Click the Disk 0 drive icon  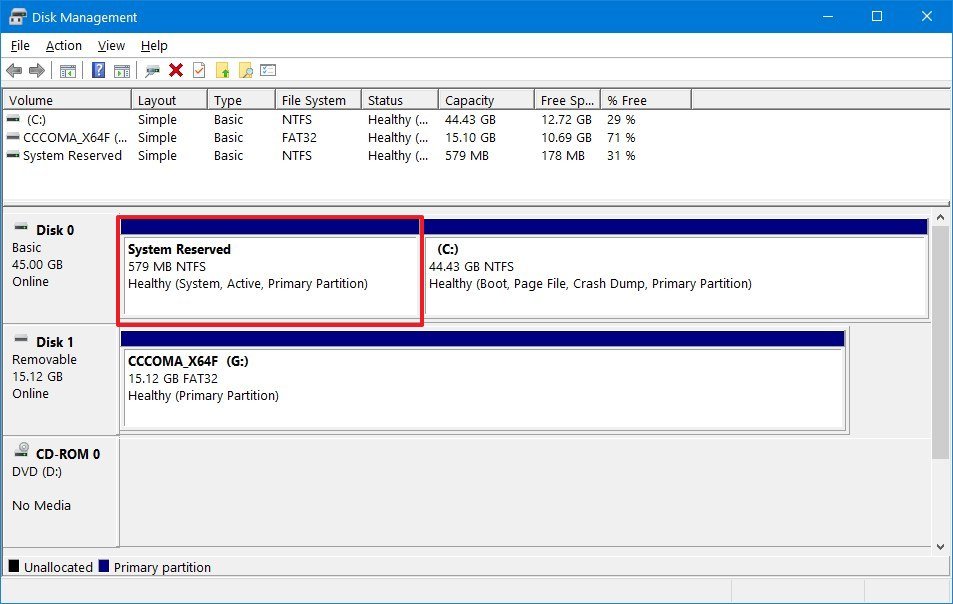tap(21, 227)
